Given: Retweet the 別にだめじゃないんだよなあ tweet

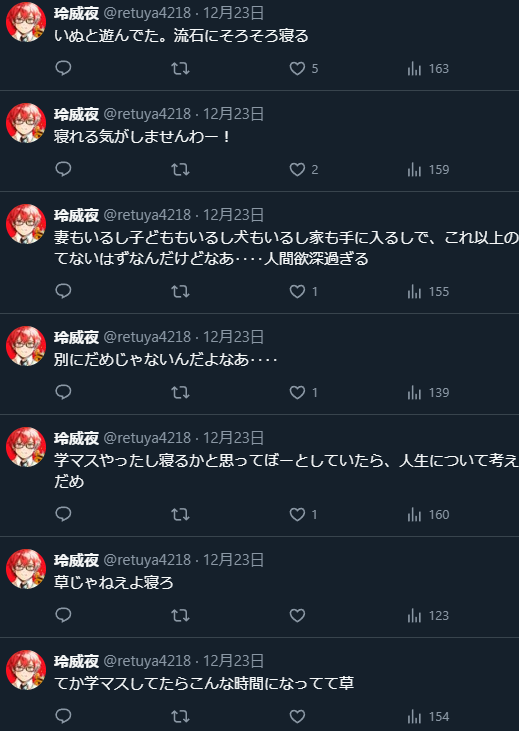Looking at the screenshot, I should click(180, 393).
